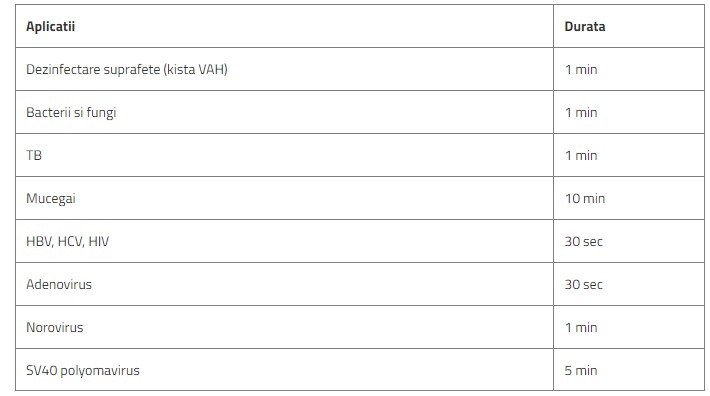Click the Aplicatii column header
This screenshot has height=396, width=710.
[x=50, y=26]
